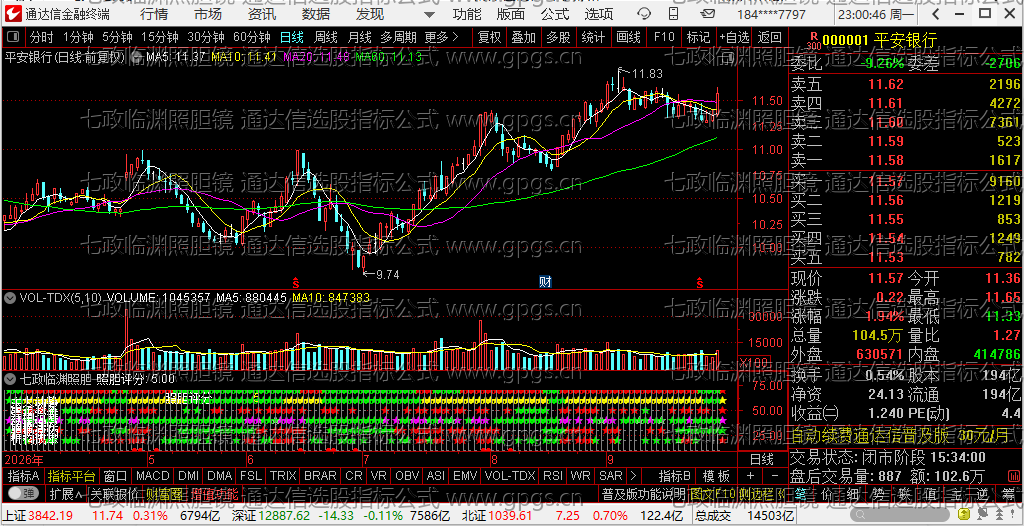The width and height of the screenshot is (1024, 526).
Task: Open 市场 menu
Action: (x=208, y=14)
